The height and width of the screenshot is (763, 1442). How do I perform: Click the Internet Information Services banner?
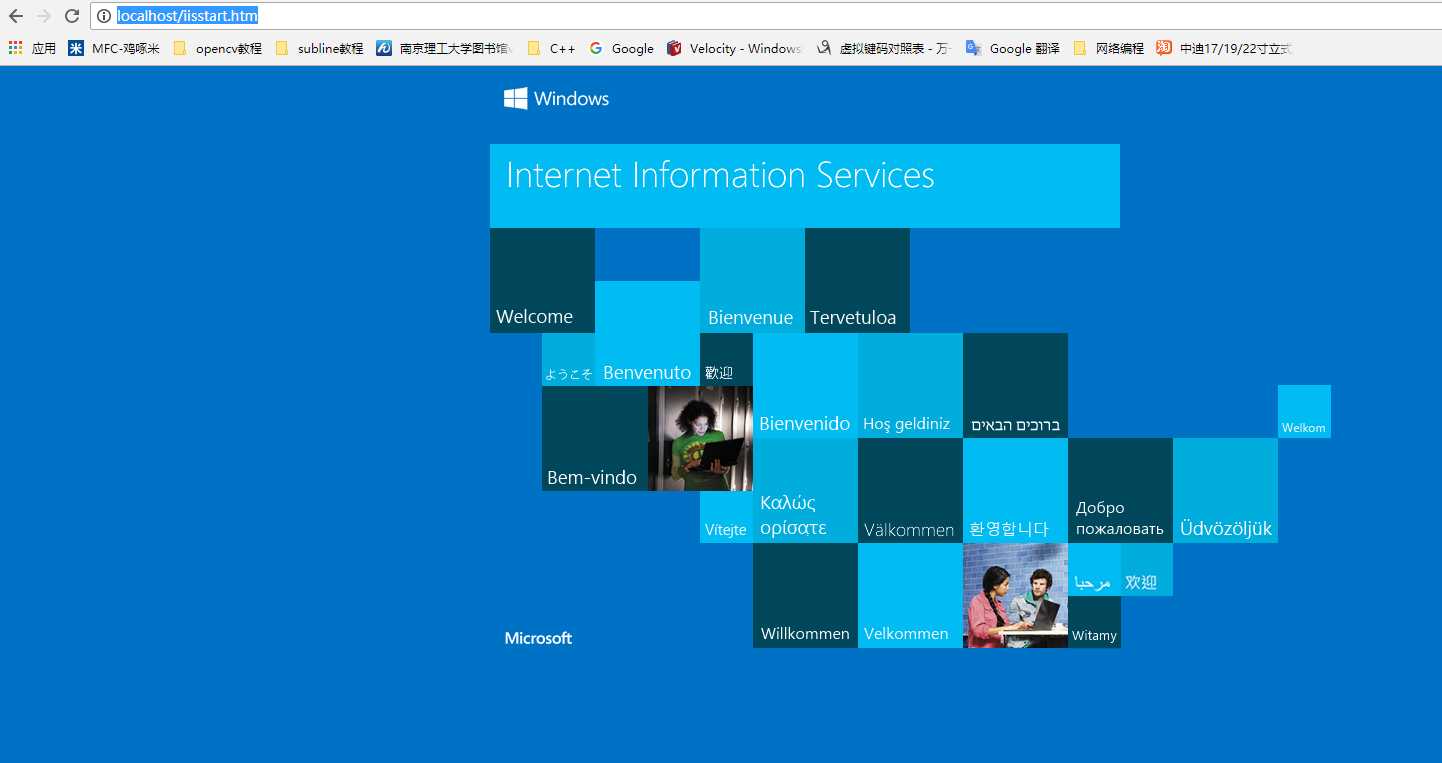805,185
